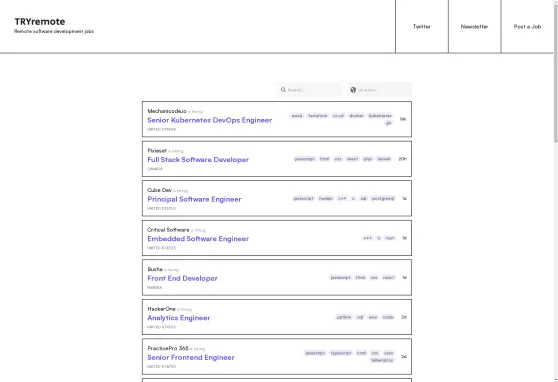Open the Front End Developer job
The width and height of the screenshot is (558, 382).
pos(183,278)
